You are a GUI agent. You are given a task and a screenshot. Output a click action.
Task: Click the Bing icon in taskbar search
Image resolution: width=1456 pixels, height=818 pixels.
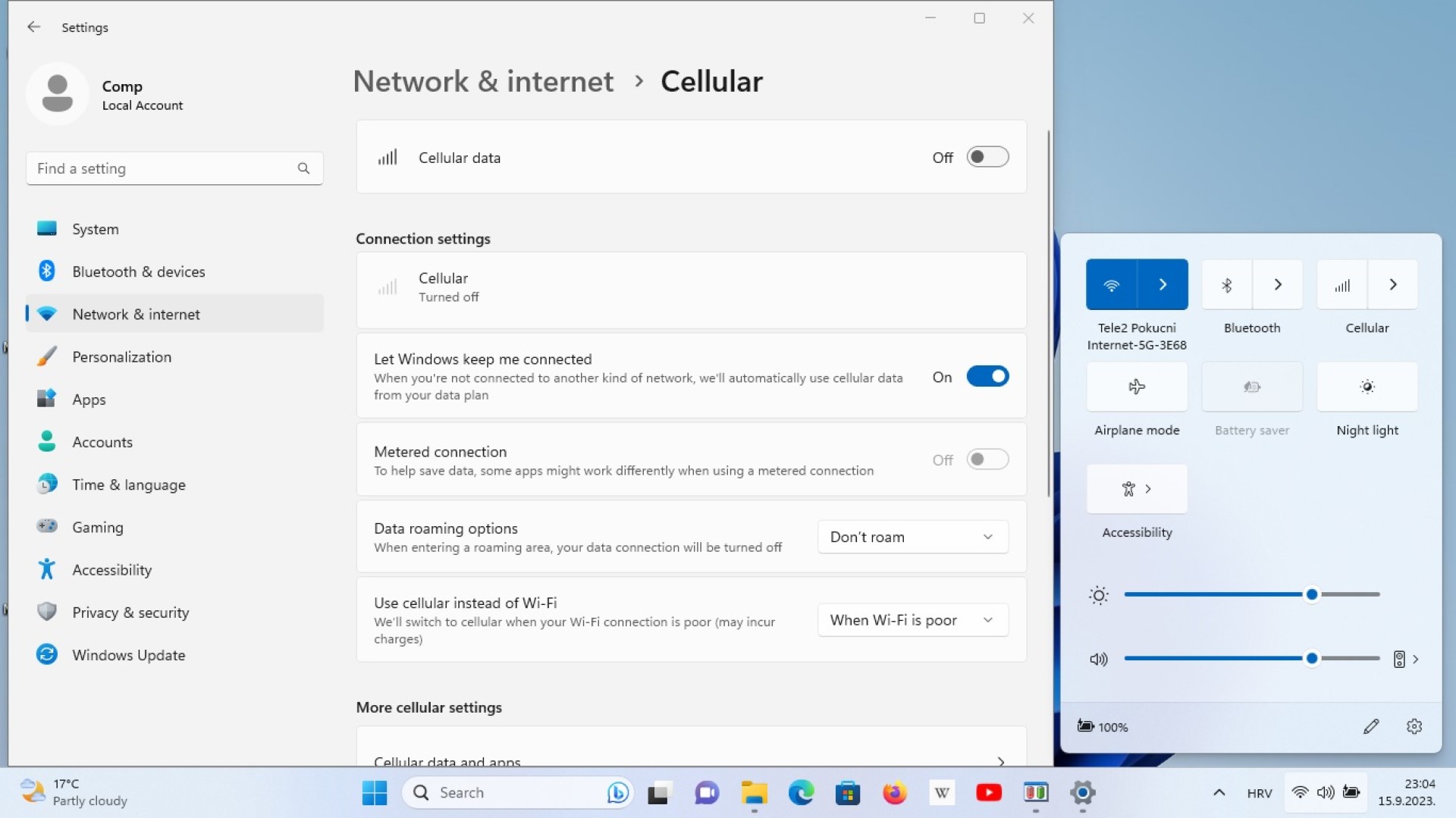pos(618,793)
